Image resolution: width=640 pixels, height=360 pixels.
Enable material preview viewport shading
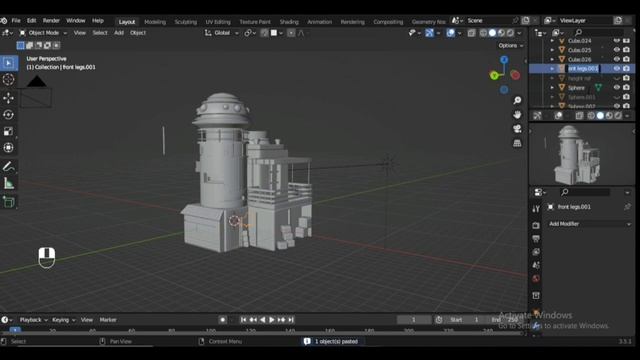pyautogui.click(x=502, y=33)
